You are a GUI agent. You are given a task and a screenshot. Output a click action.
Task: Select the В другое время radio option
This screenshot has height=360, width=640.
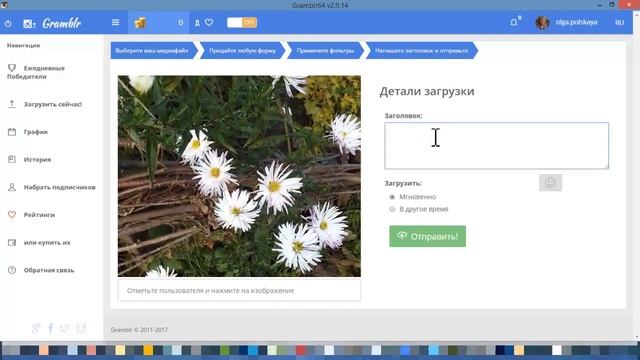click(392, 209)
